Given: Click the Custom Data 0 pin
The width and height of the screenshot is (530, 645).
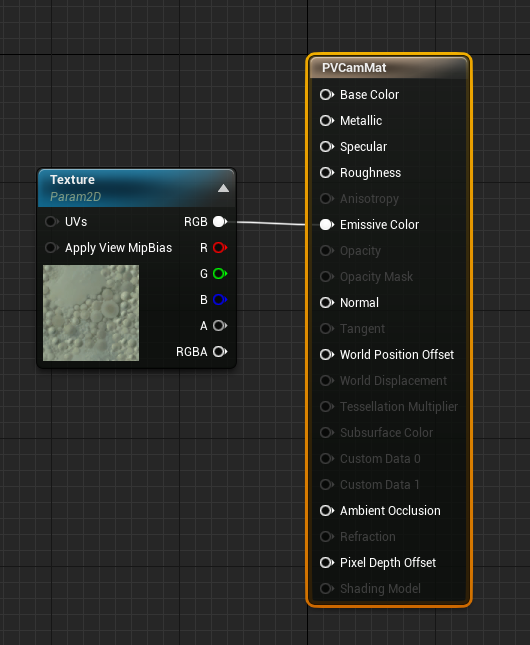Looking at the screenshot, I should pos(327,459).
